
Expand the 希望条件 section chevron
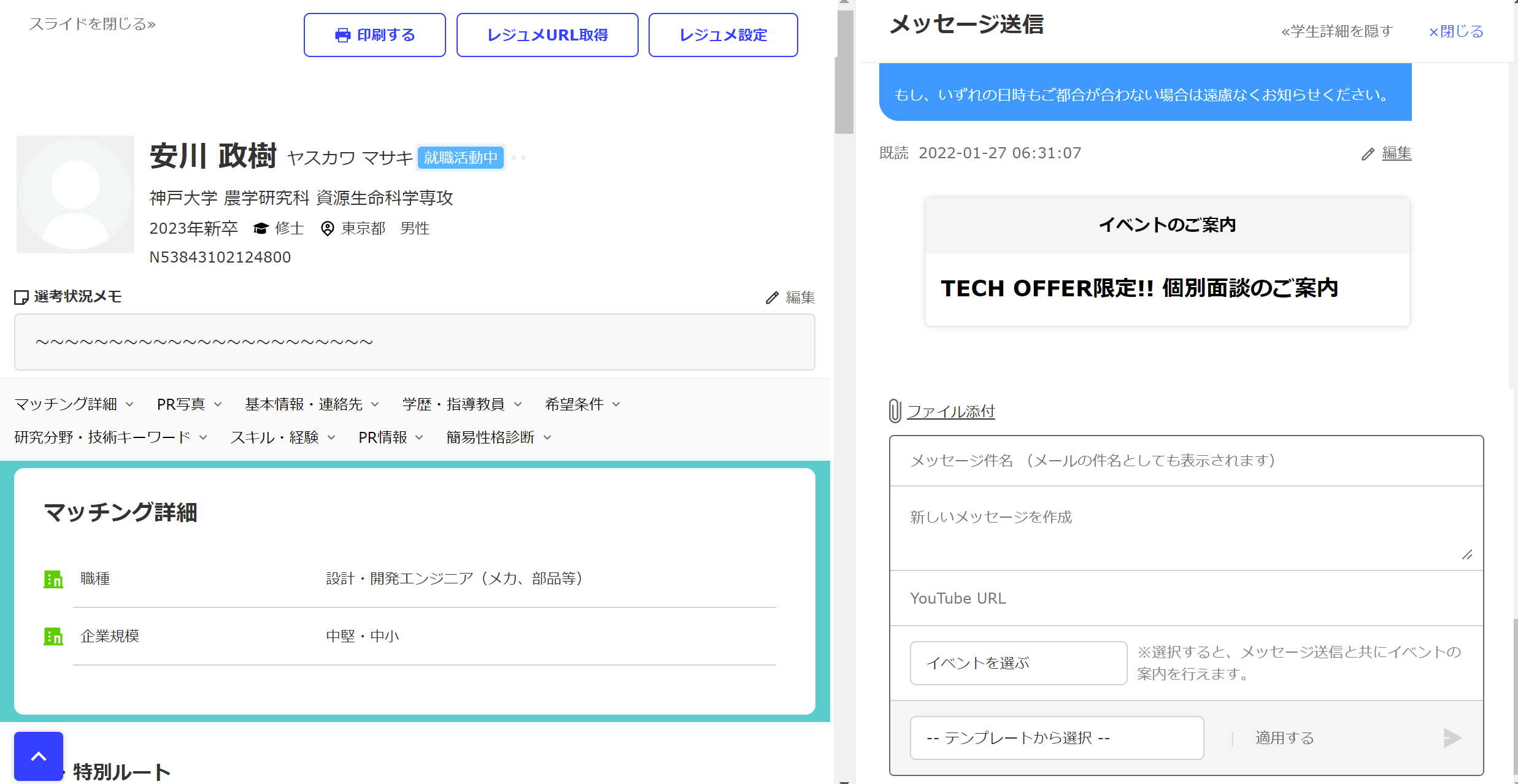pos(617,404)
